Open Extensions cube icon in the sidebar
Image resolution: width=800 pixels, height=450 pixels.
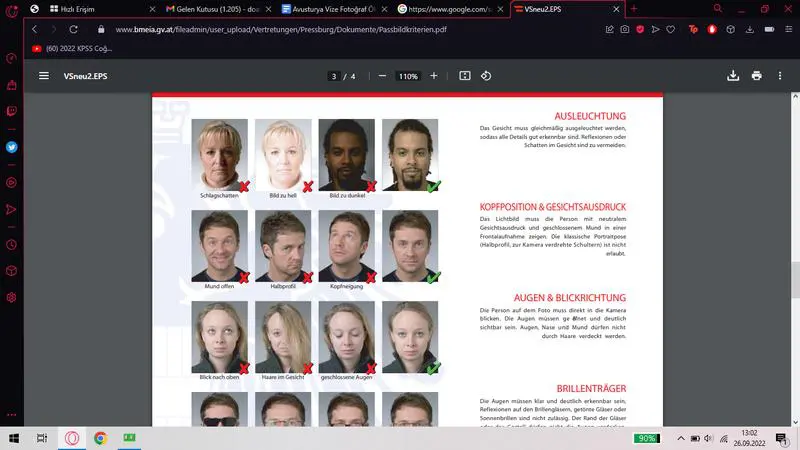[11, 271]
